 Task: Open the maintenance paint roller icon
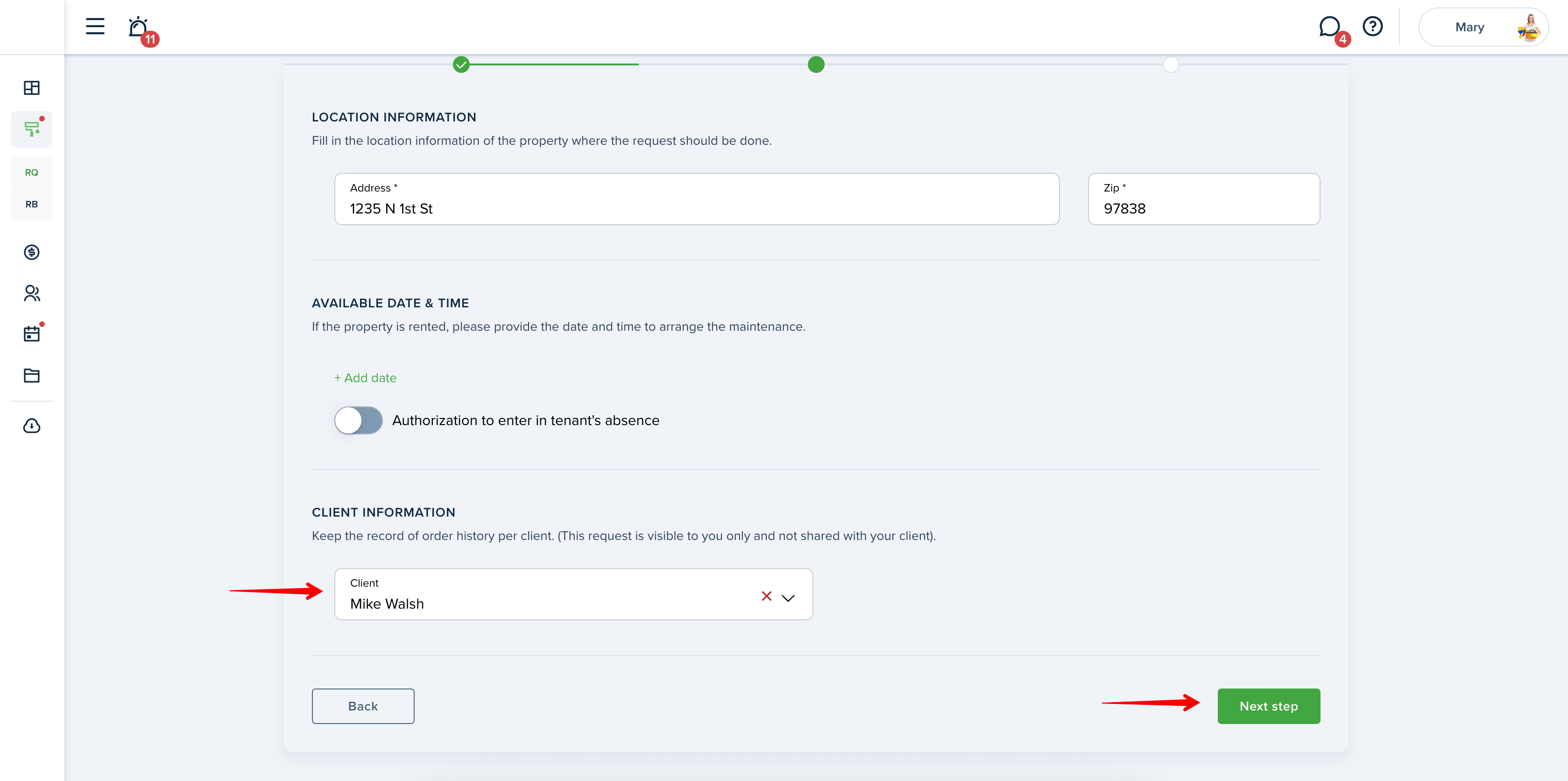click(32, 129)
